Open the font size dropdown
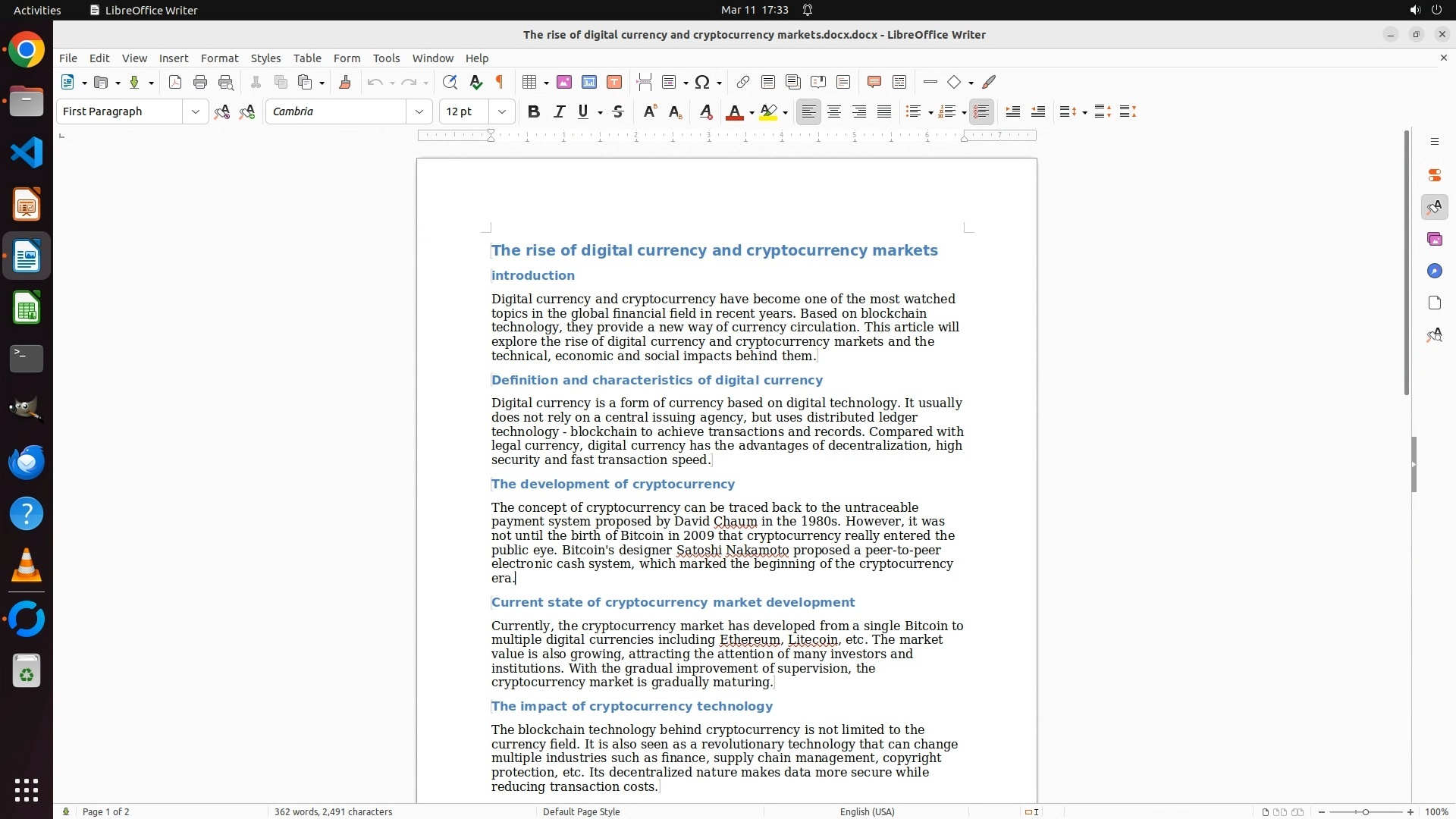This screenshot has height=819, width=1456. tap(501, 111)
